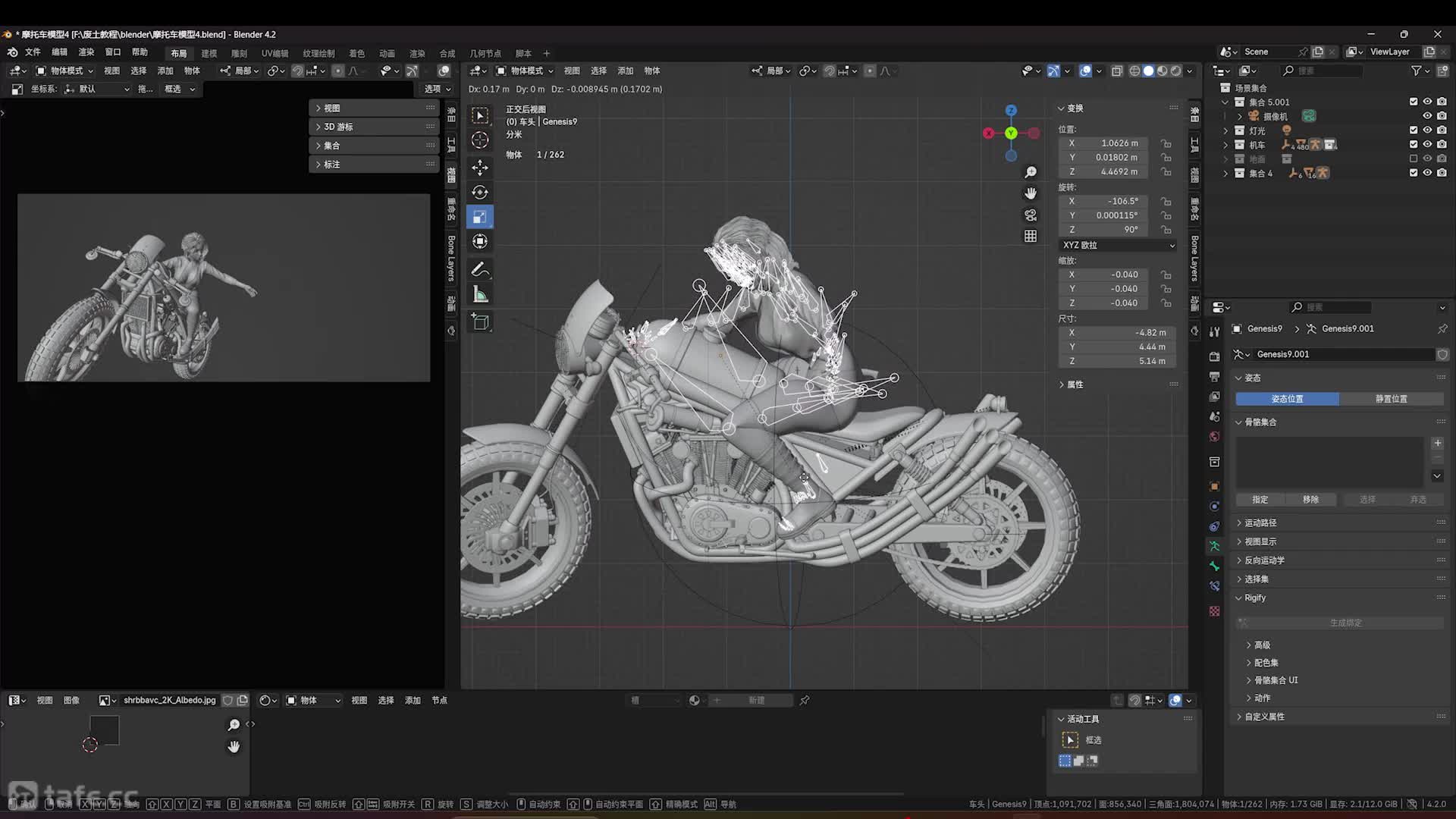Image resolution: width=1456 pixels, height=819 pixels.
Task: Select the Transform tool
Action: click(x=480, y=242)
